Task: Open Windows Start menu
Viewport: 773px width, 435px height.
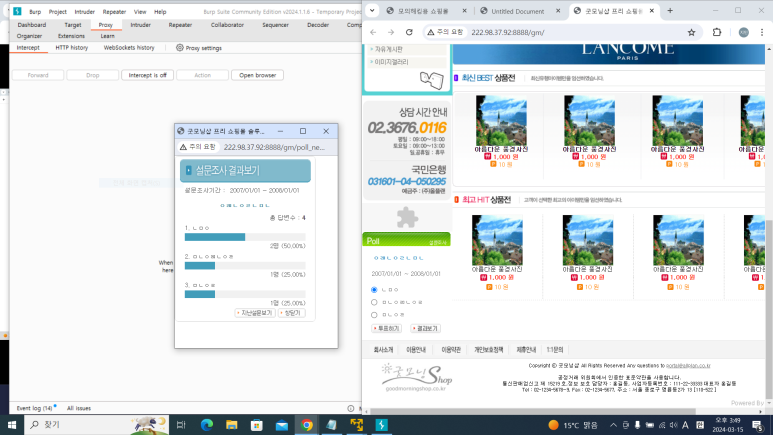Action: pyautogui.click(x=12, y=425)
